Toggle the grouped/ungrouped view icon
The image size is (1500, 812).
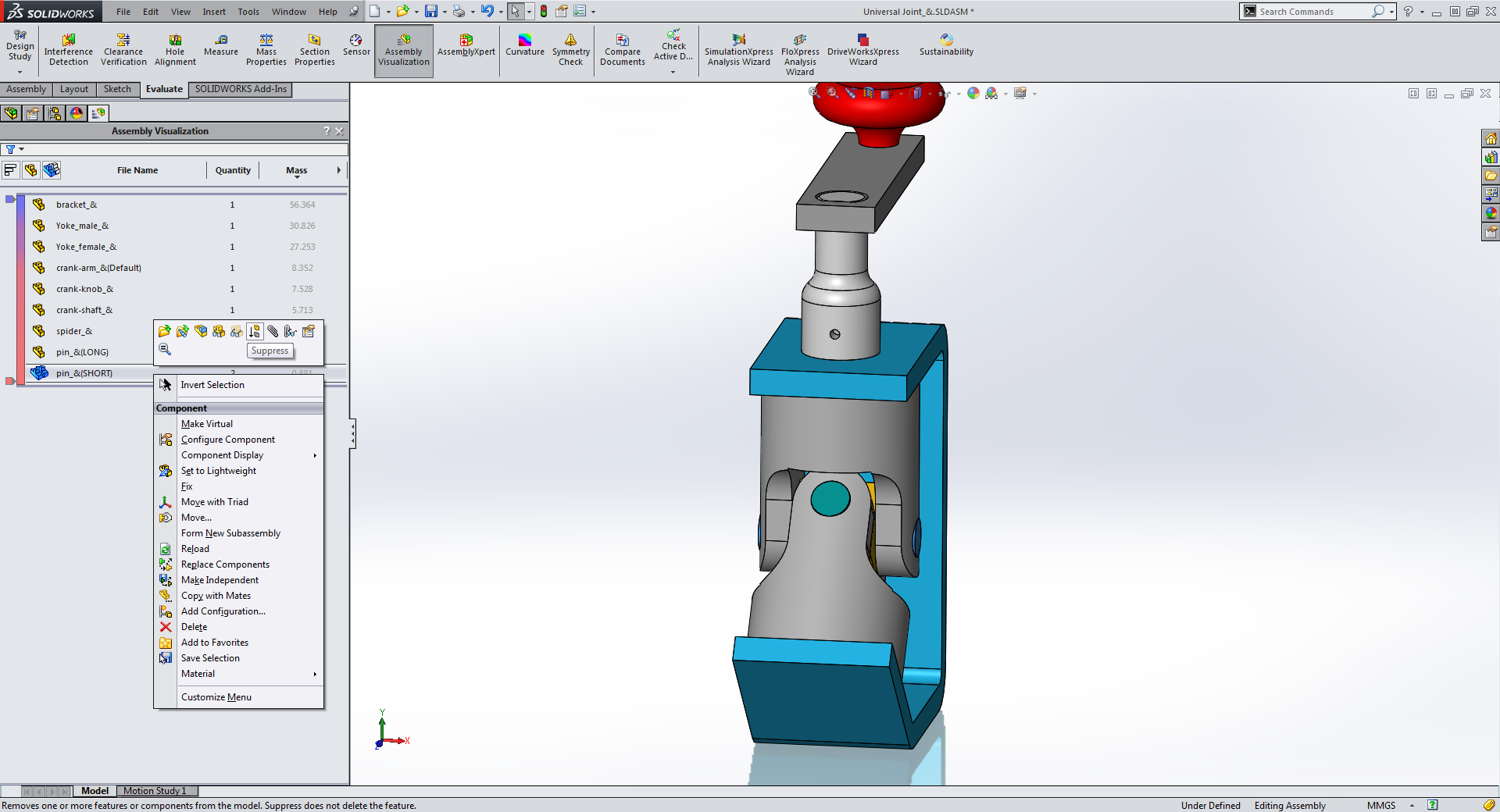click(x=52, y=170)
